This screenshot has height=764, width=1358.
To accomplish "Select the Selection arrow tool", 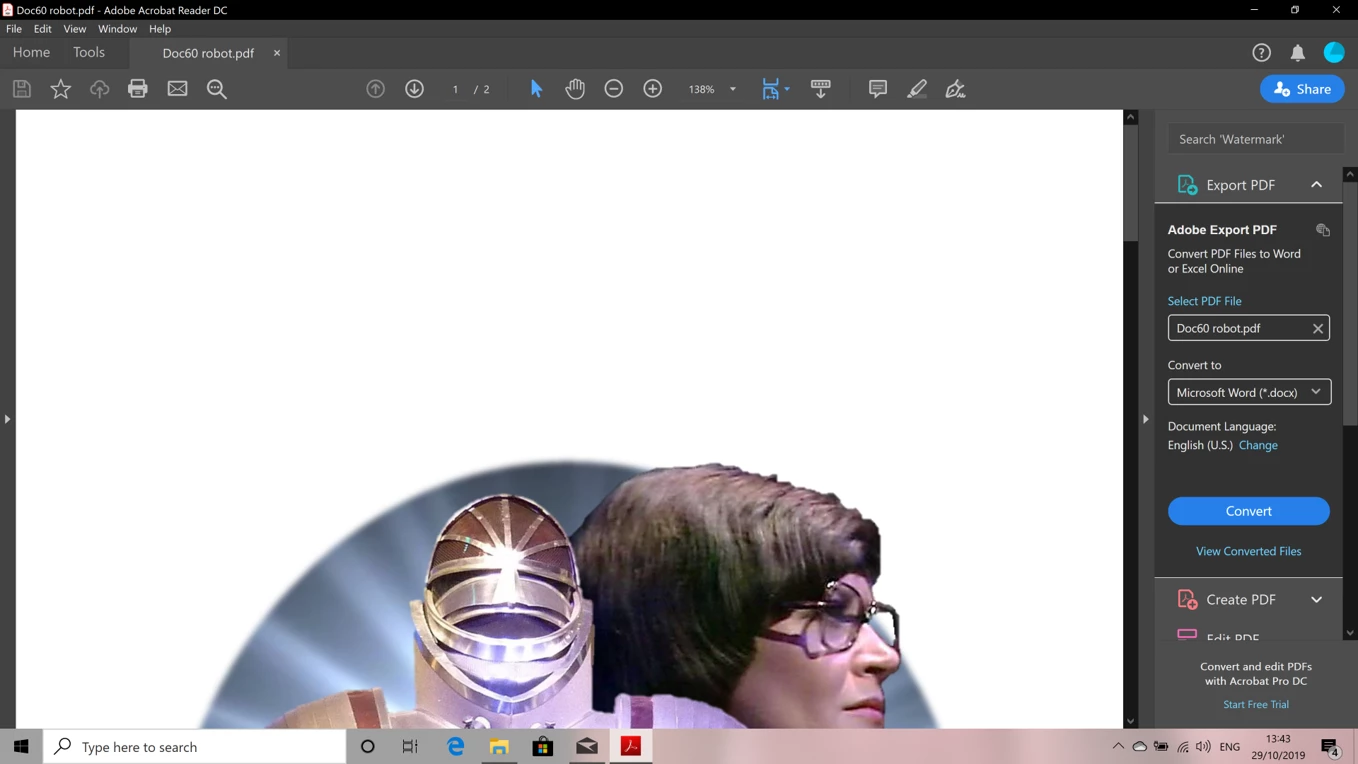I will click(536, 89).
